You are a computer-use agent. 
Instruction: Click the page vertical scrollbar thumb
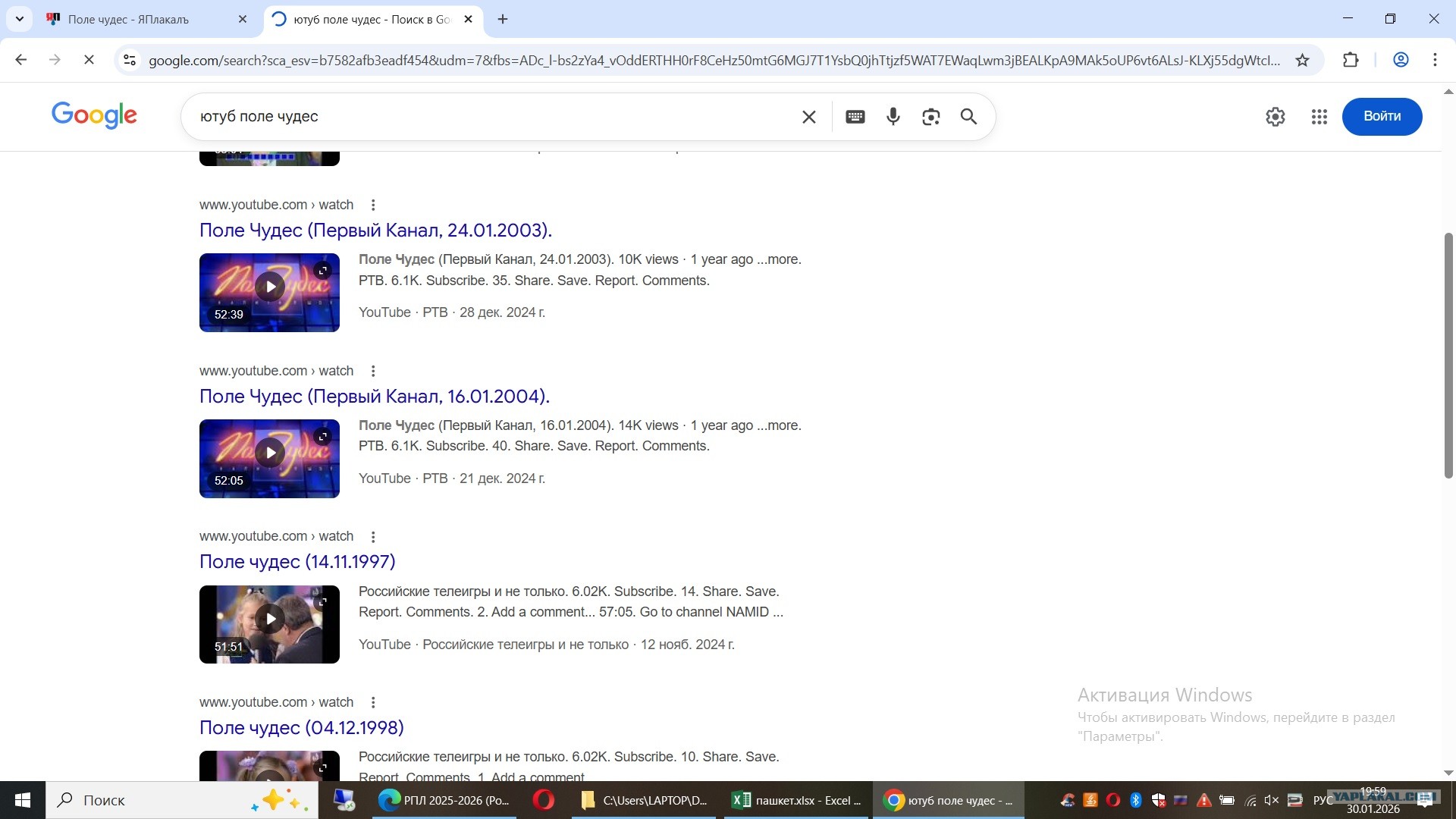point(1448,355)
